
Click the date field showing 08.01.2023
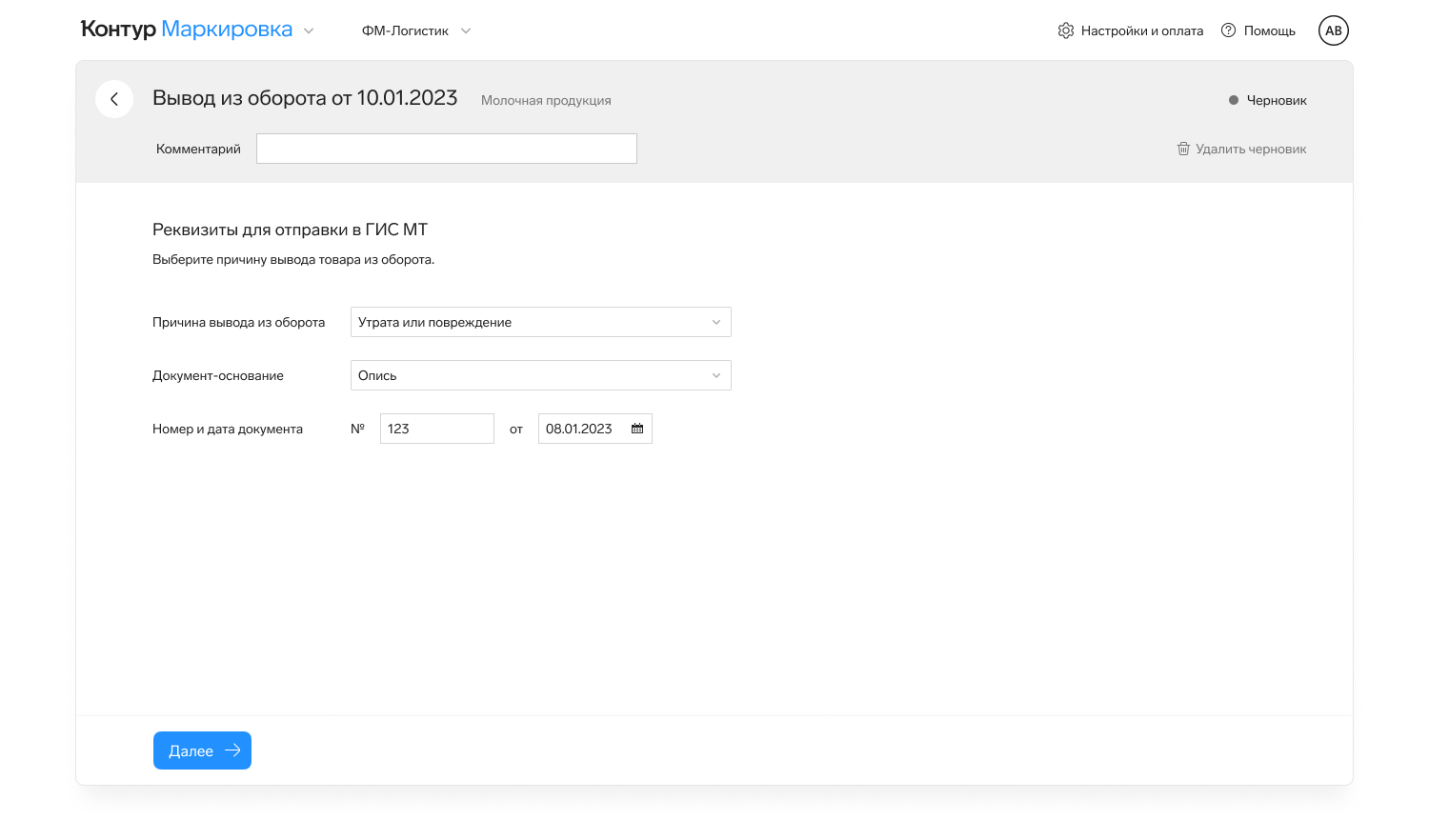pyautogui.click(x=579, y=429)
